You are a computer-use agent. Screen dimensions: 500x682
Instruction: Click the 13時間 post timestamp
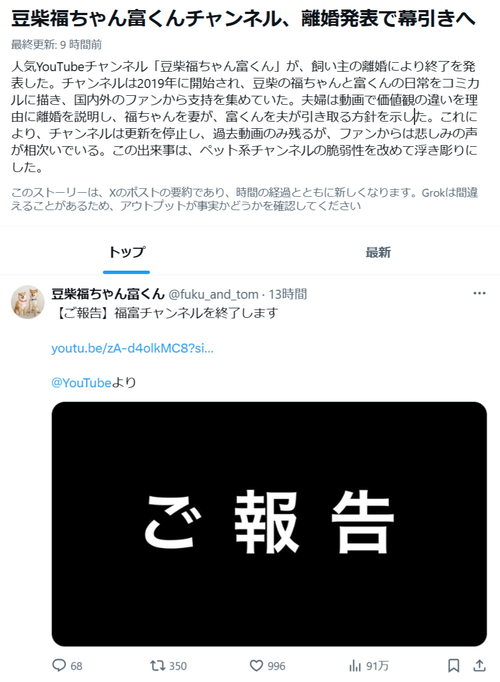288,294
